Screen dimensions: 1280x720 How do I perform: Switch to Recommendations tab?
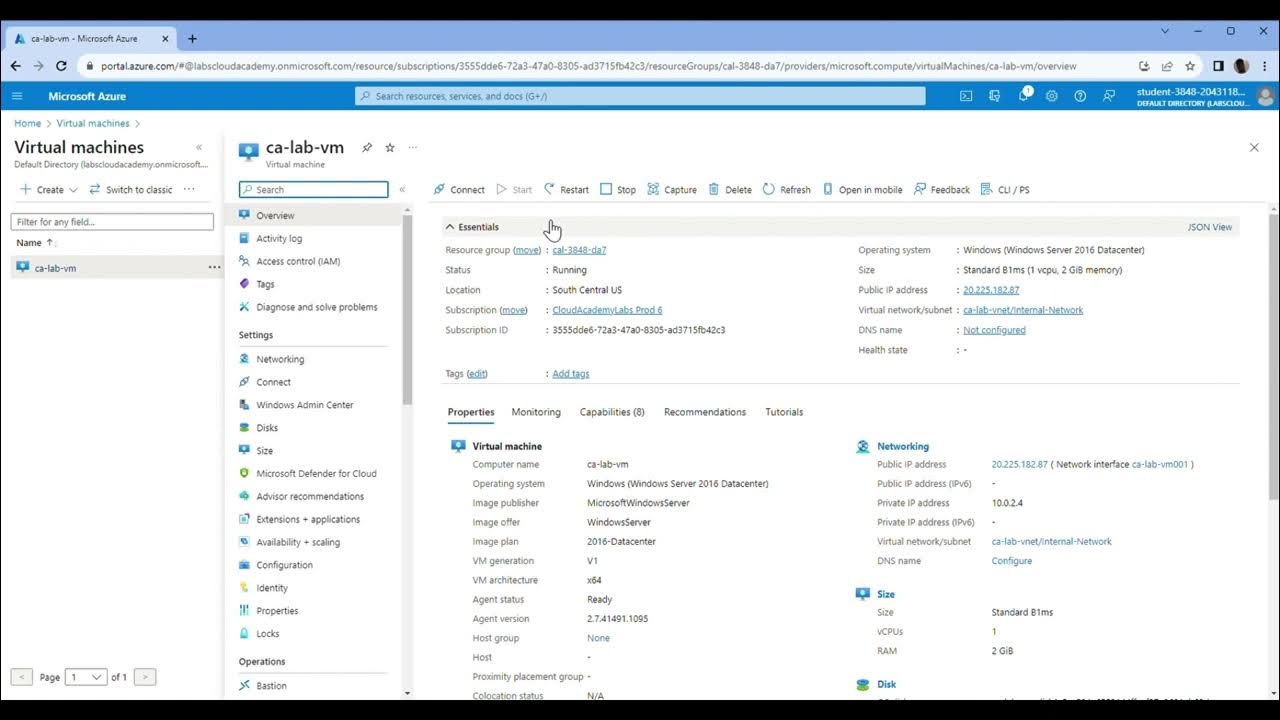click(705, 412)
